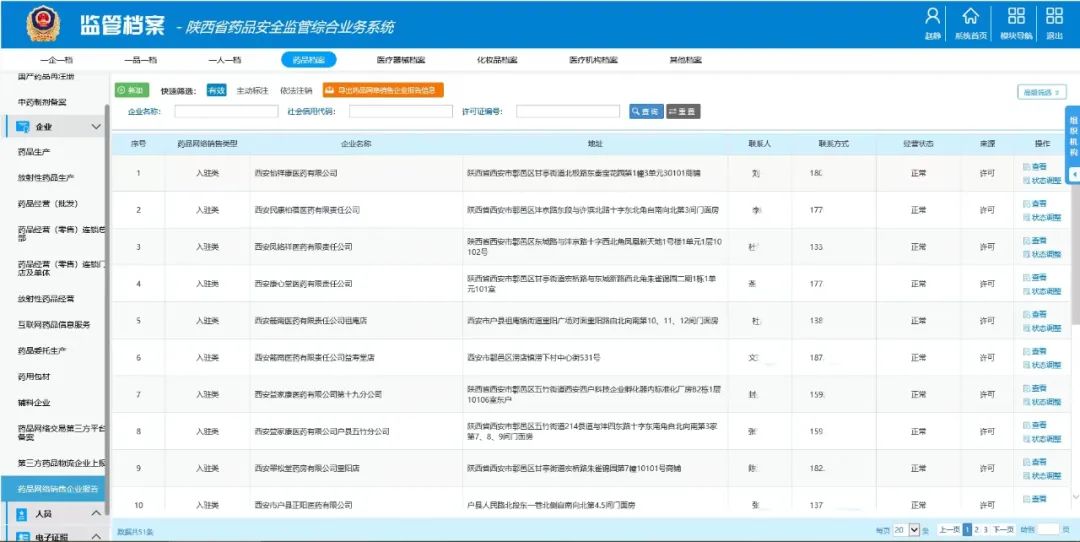The image size is (1080, 542).
Task: Select the 有效 quick filter
Action: coord(216,90)
